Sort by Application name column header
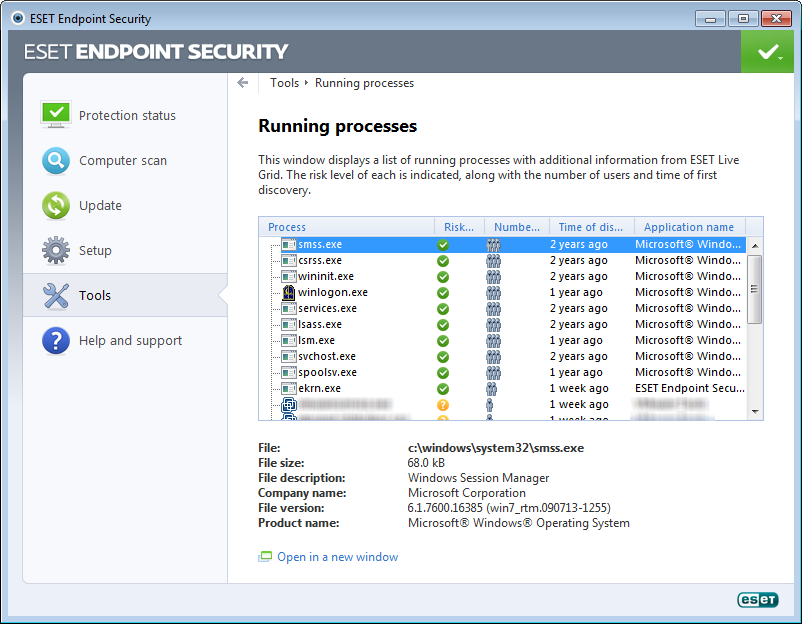The image size is (802, 624). (689, 227)
